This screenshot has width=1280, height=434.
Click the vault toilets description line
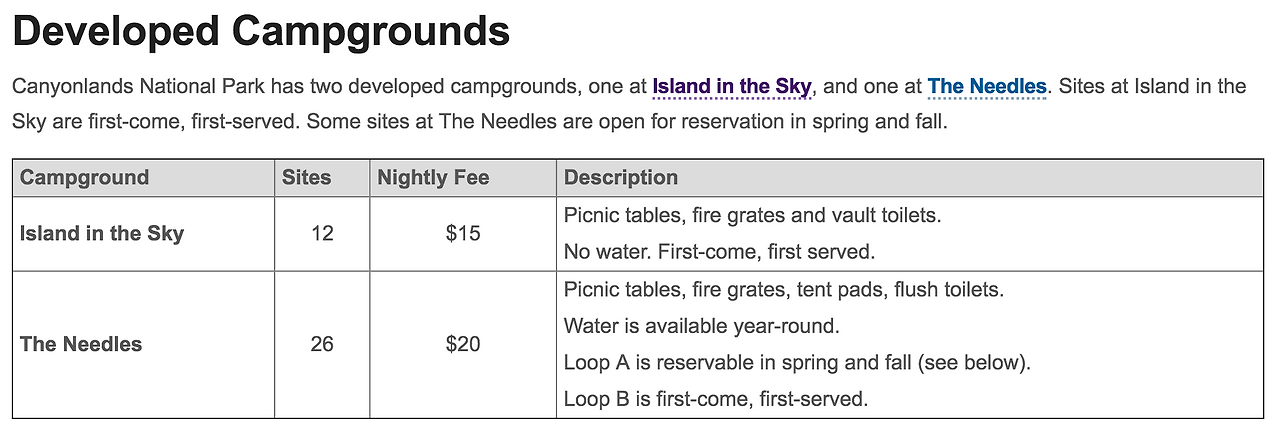[x=753, y=215]
